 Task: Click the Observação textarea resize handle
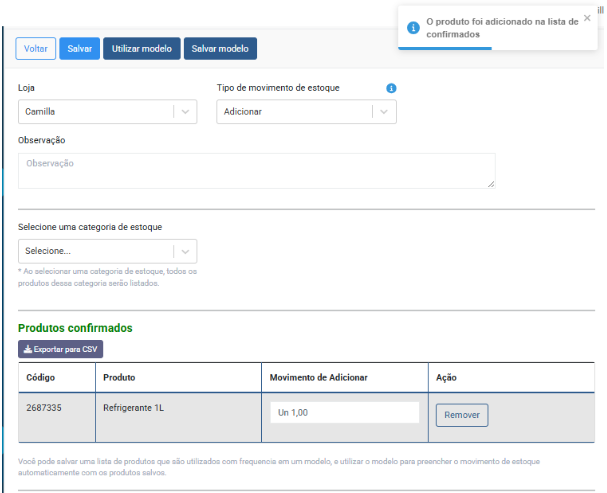(x=491, y=184)
